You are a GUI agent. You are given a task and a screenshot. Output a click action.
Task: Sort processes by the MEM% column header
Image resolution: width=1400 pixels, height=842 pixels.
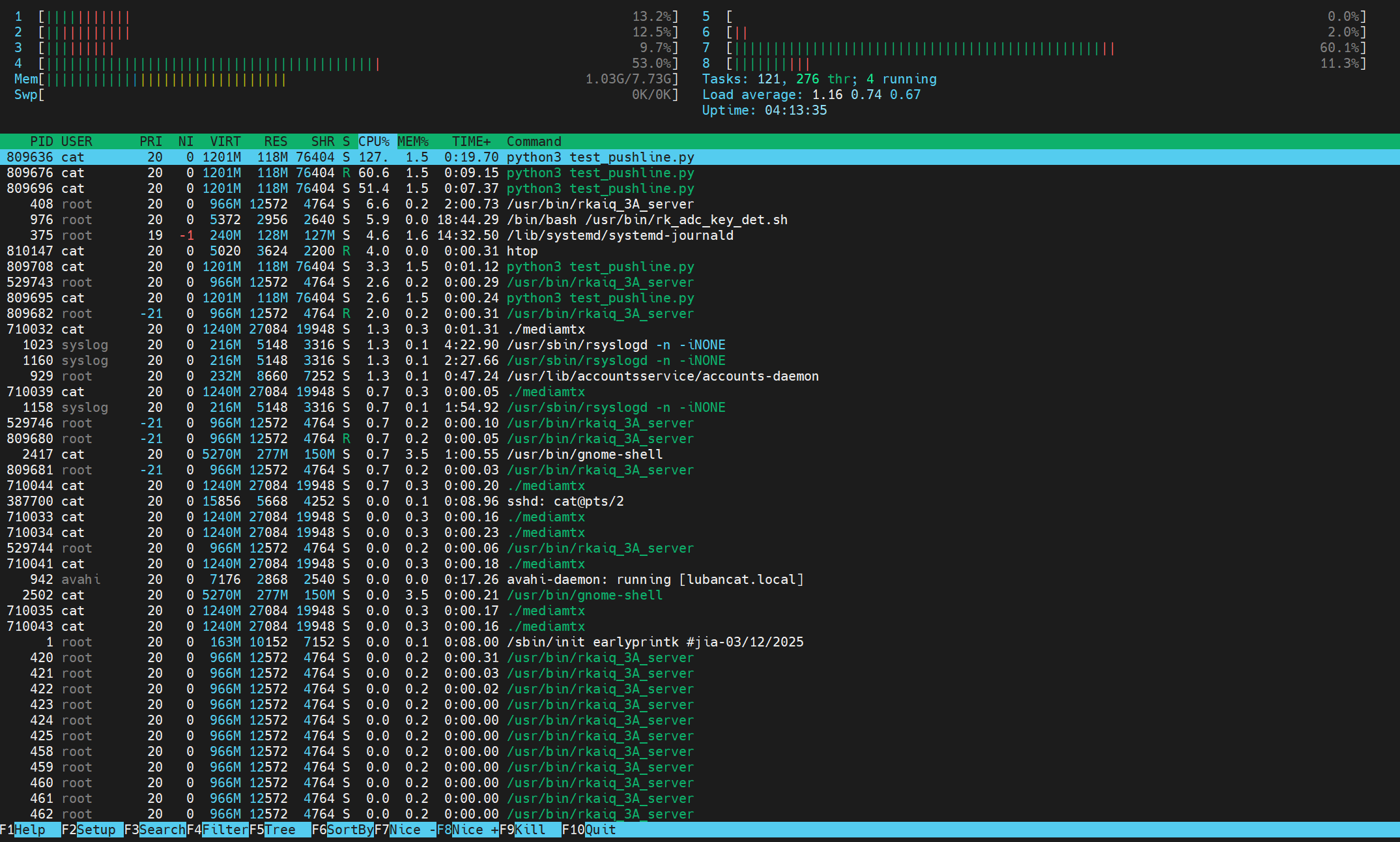coord(414,141)
